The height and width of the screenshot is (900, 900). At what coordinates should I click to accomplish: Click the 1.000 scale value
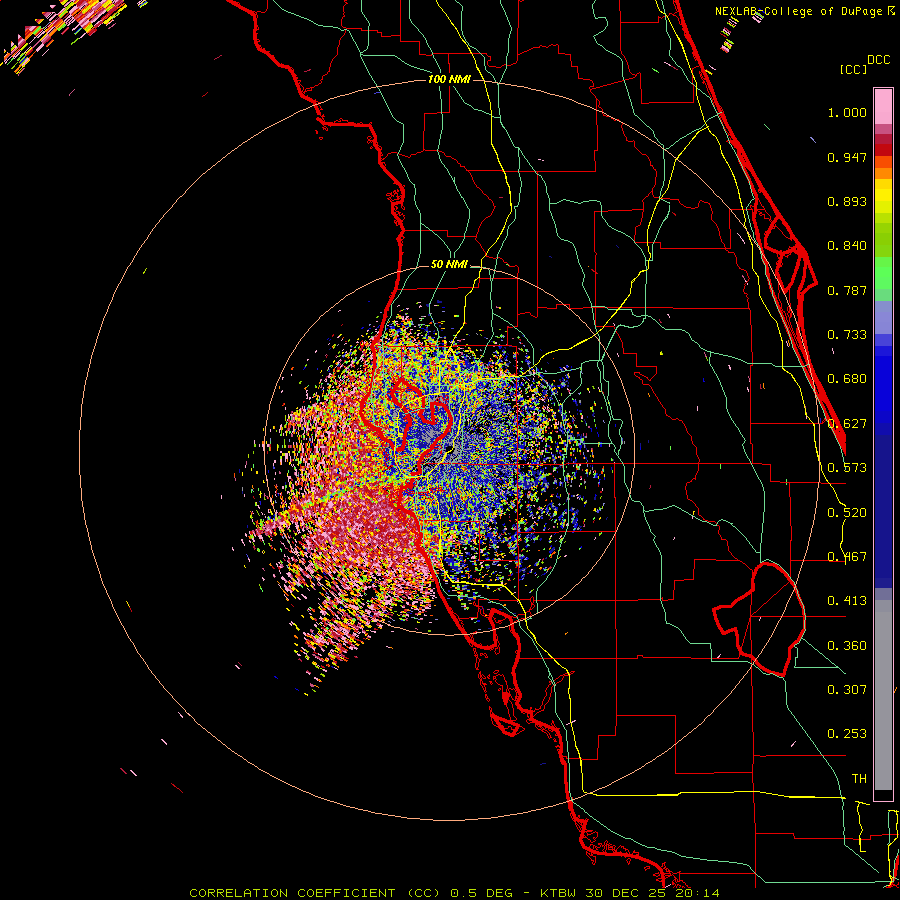click(x=847, y=113)
